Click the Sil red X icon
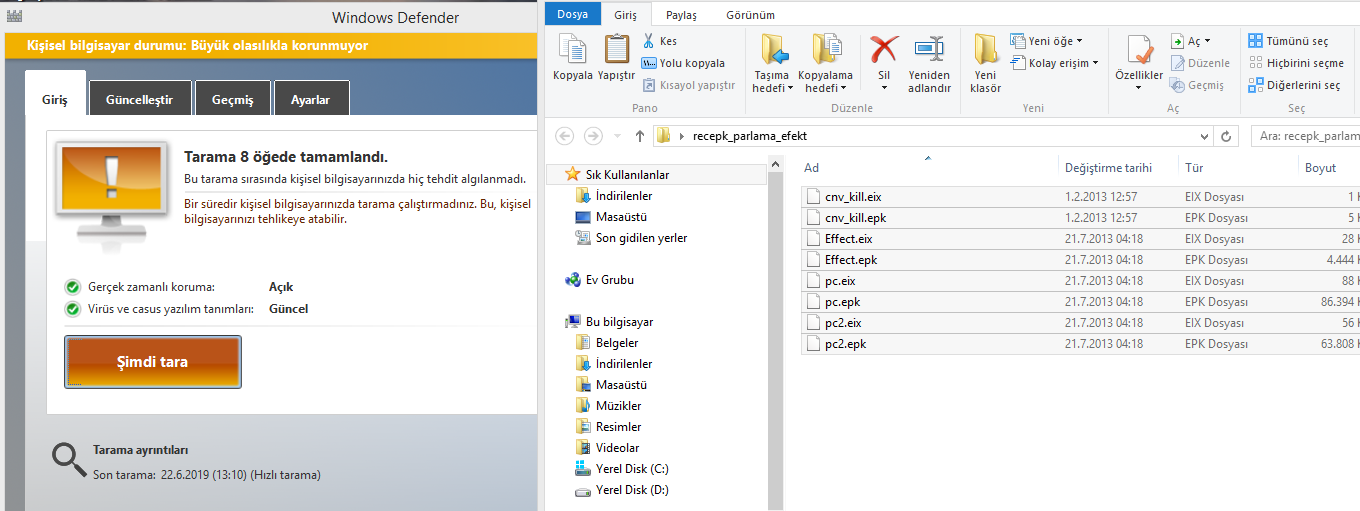Viewport: 1360px width, 511px height. [884, 49]
